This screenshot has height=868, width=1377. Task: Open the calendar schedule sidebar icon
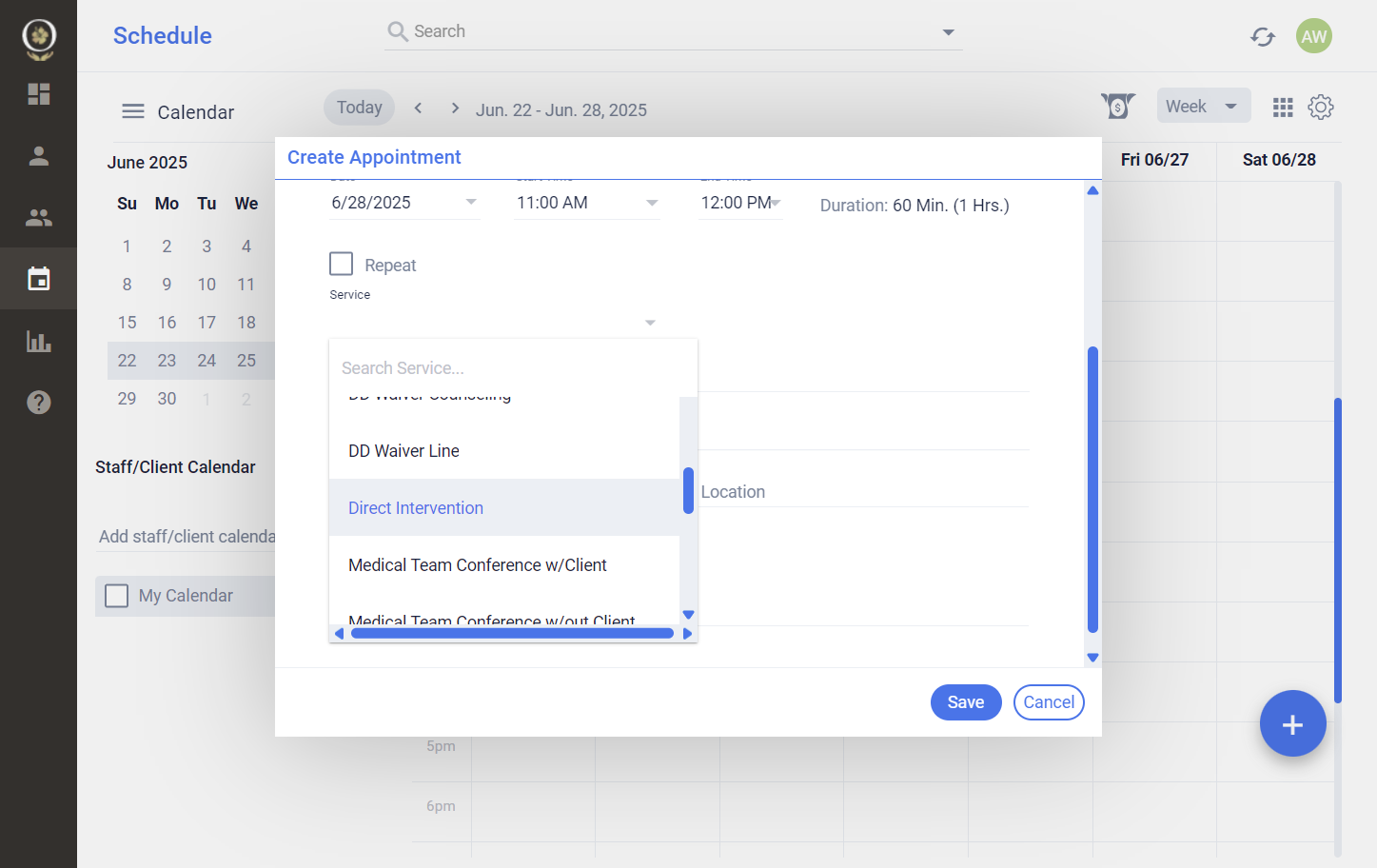[x=38, y=279]
